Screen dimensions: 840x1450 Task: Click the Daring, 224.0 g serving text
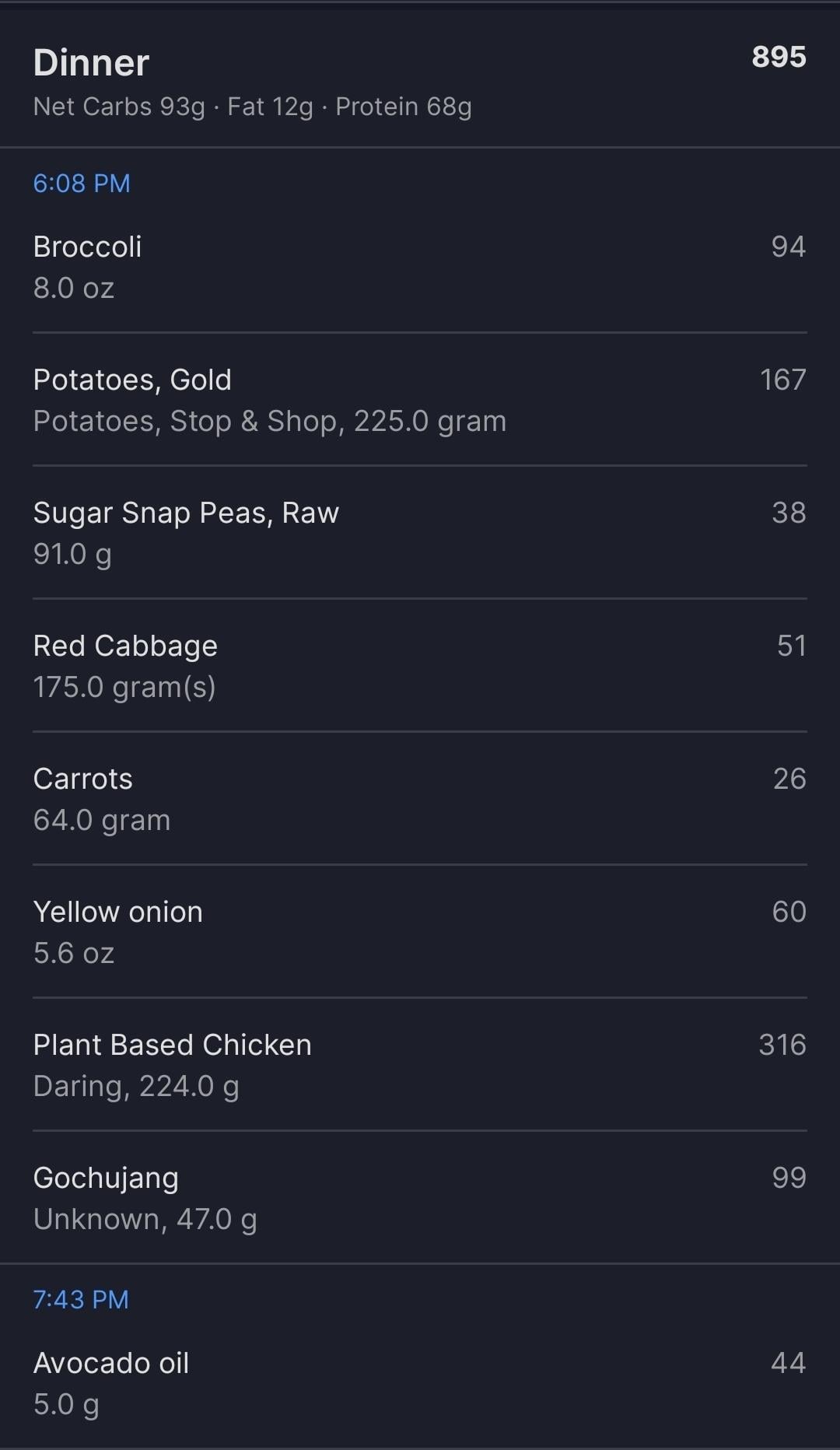pos(136,1087)
